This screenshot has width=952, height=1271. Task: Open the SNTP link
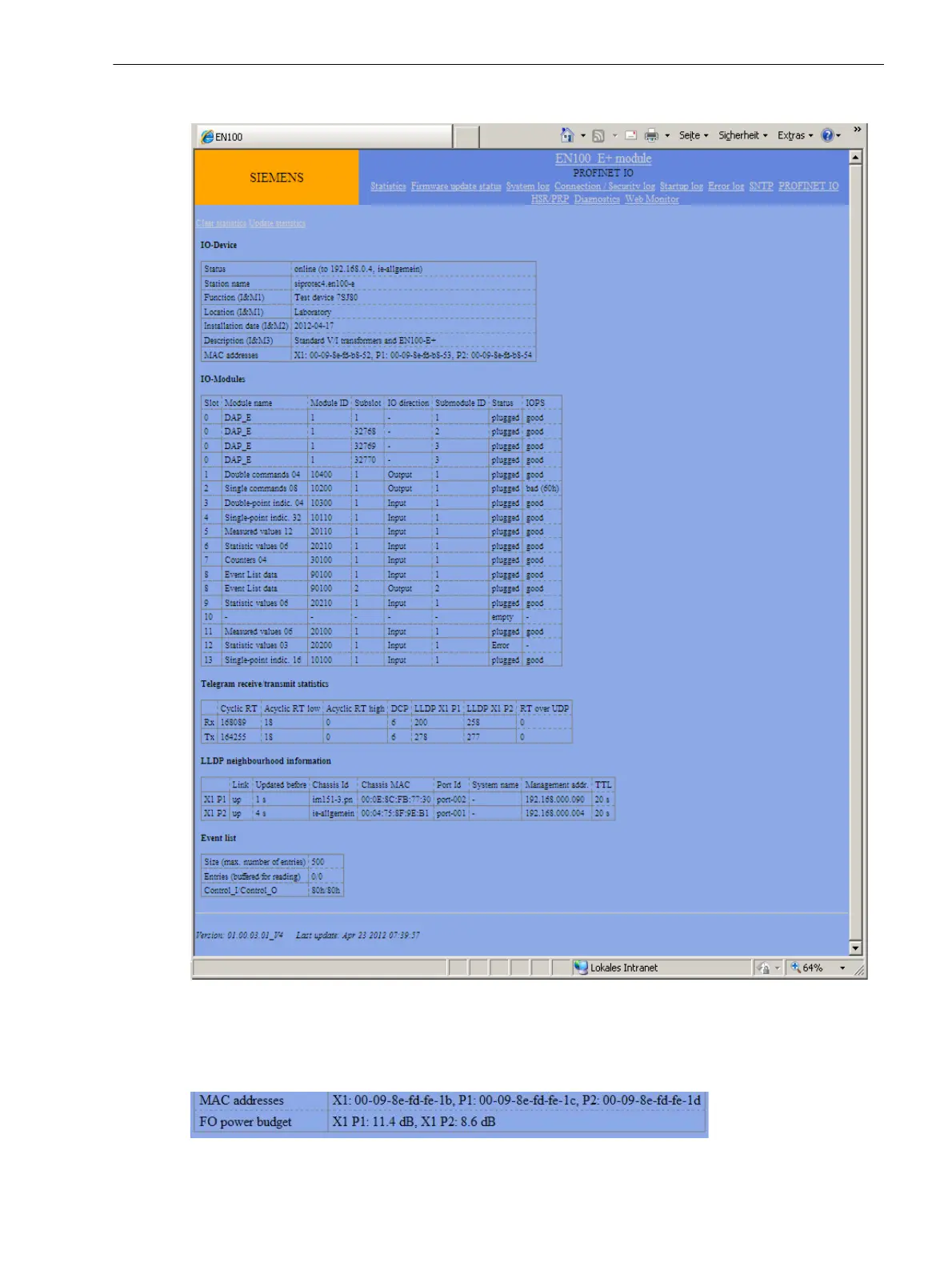[x=761, y=186]
